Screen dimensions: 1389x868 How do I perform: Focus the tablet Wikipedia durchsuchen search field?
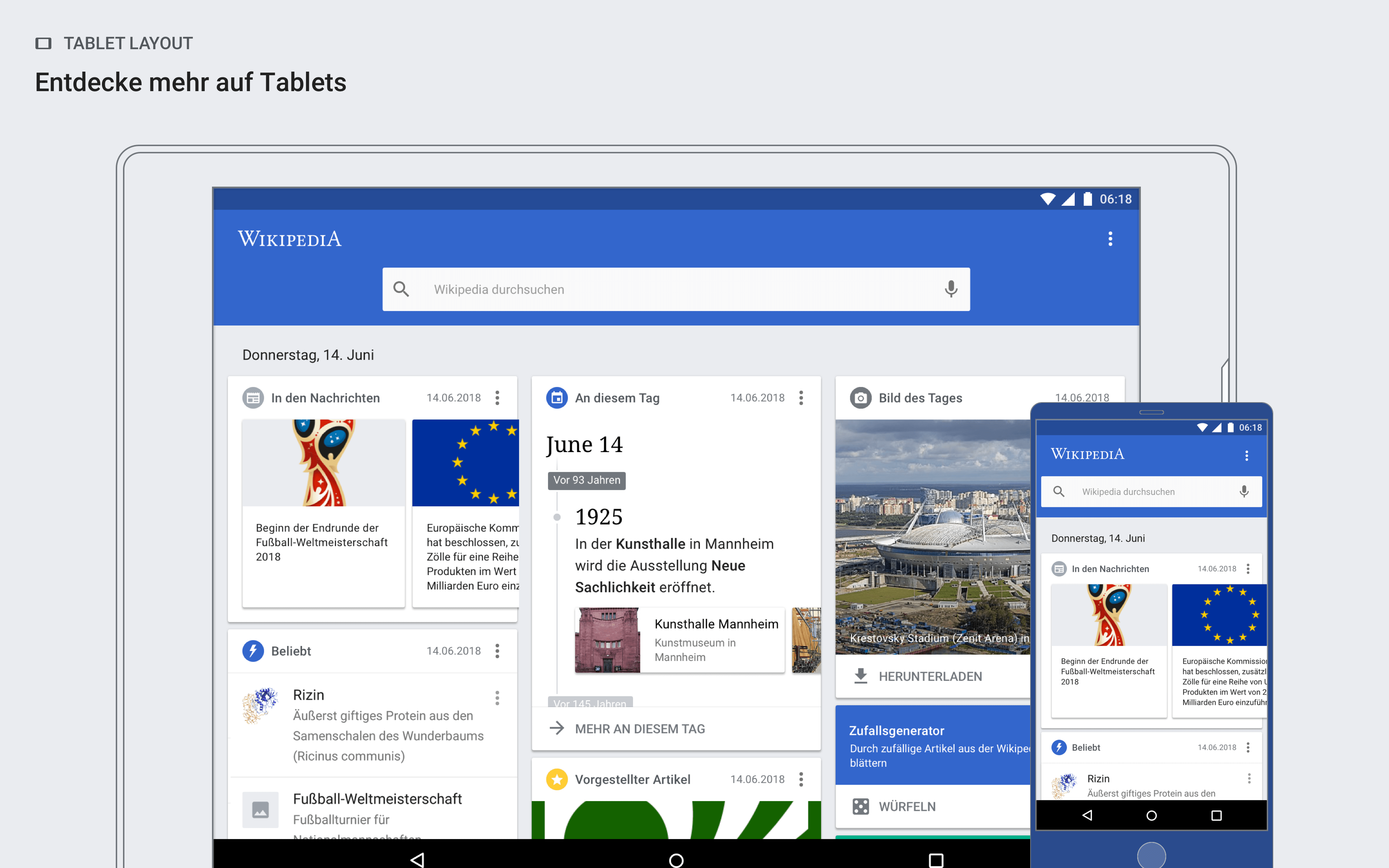coord(676,289)
